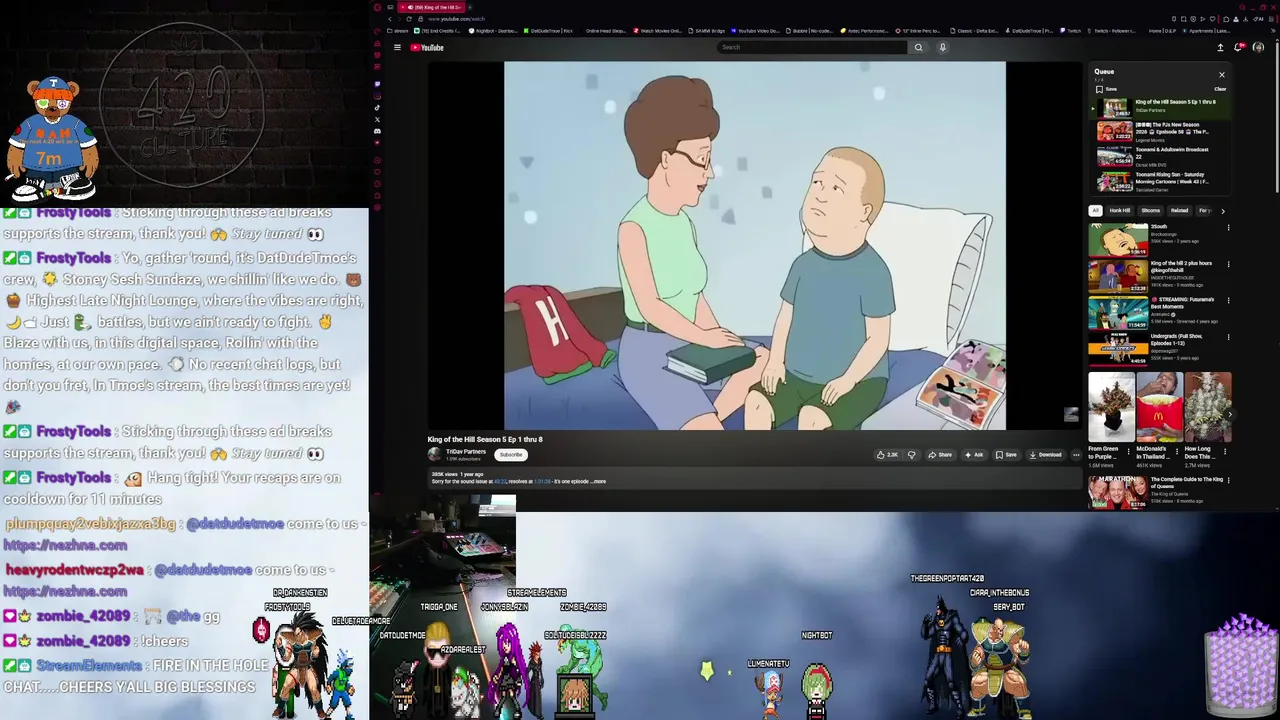Viewport: 1280px width, 720px height.
Task: Go to the YouTube home logo
Action: tap(427, 47)
